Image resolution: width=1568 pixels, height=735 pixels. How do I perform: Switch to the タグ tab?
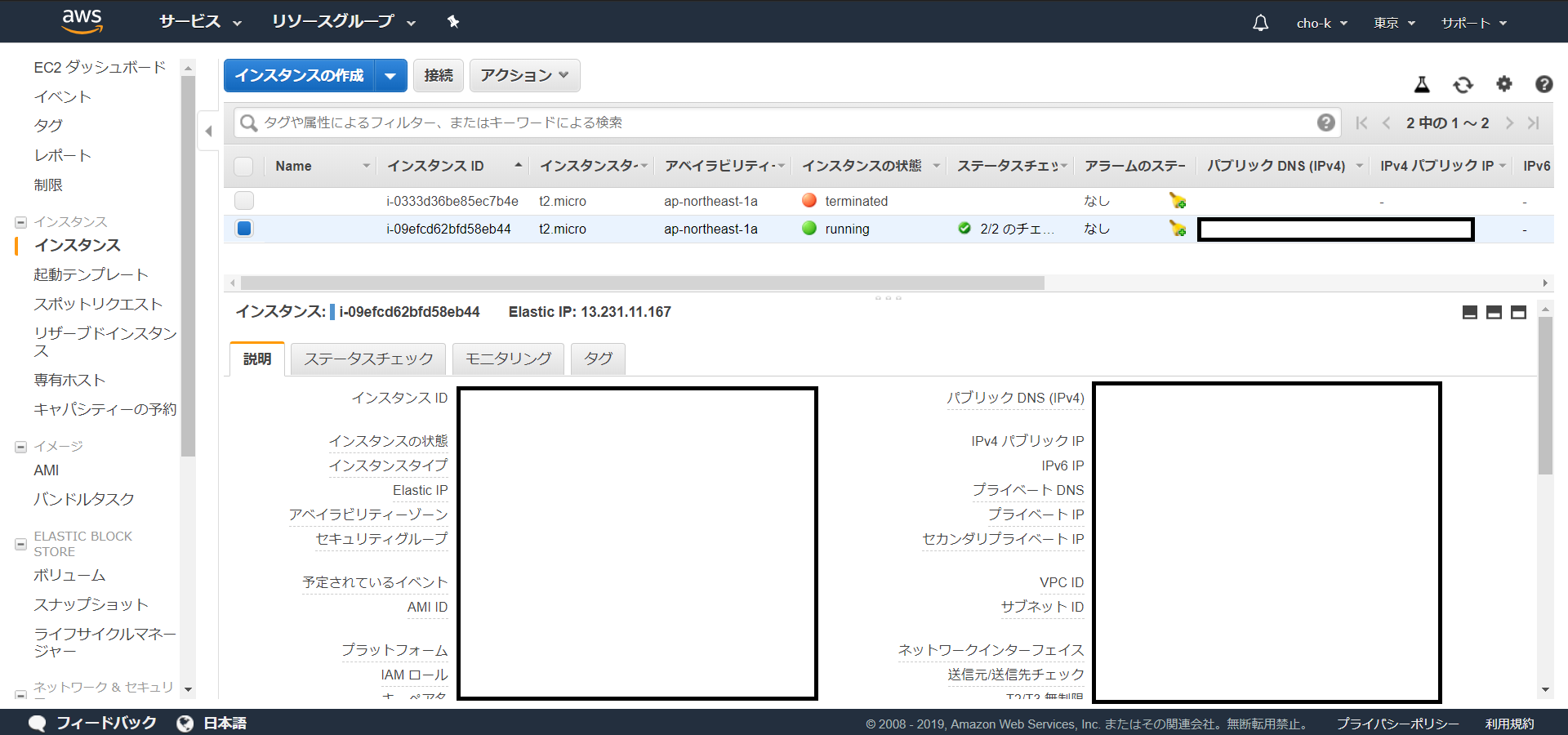(598, 359)
